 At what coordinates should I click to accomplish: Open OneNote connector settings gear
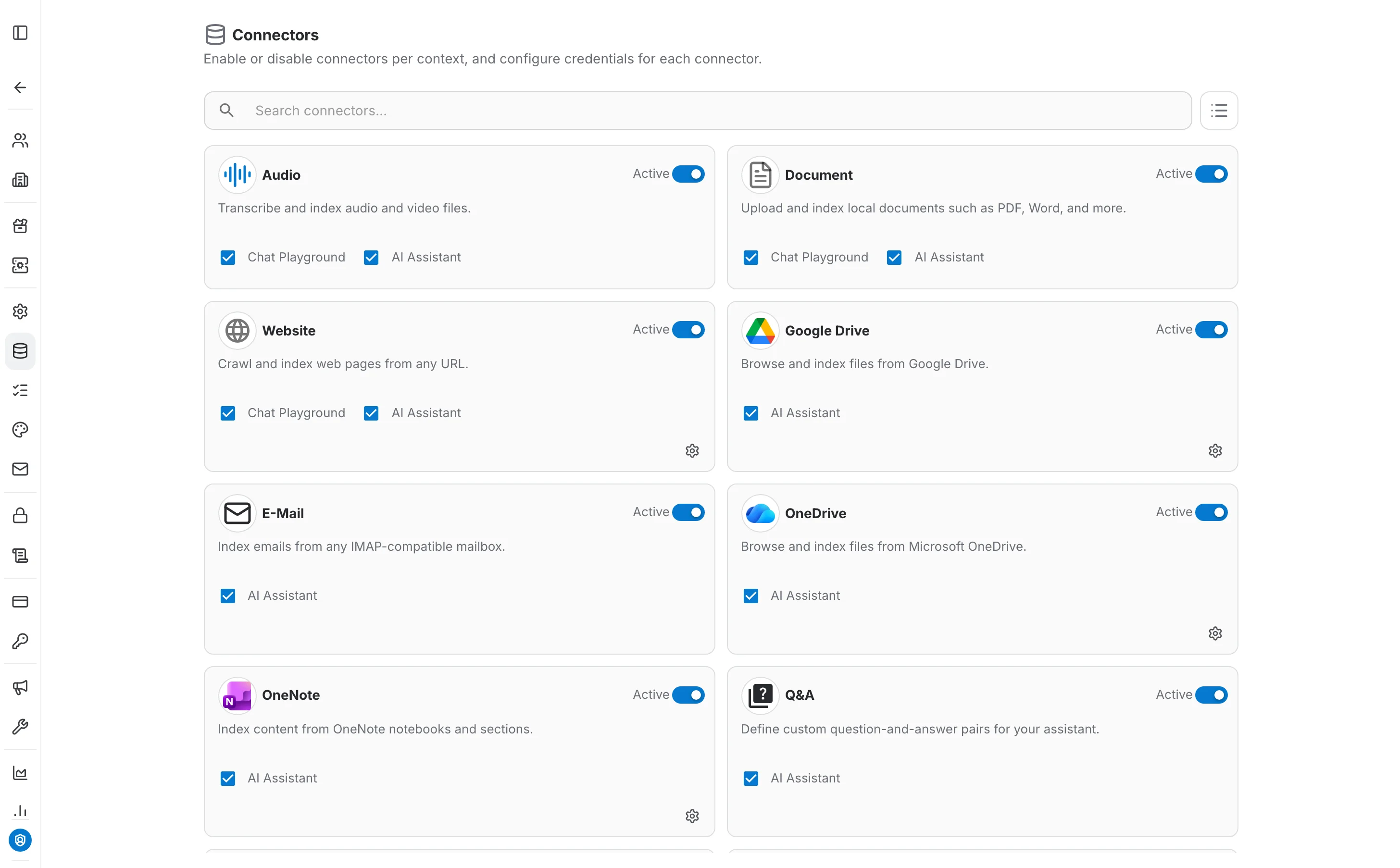(692, 816)
